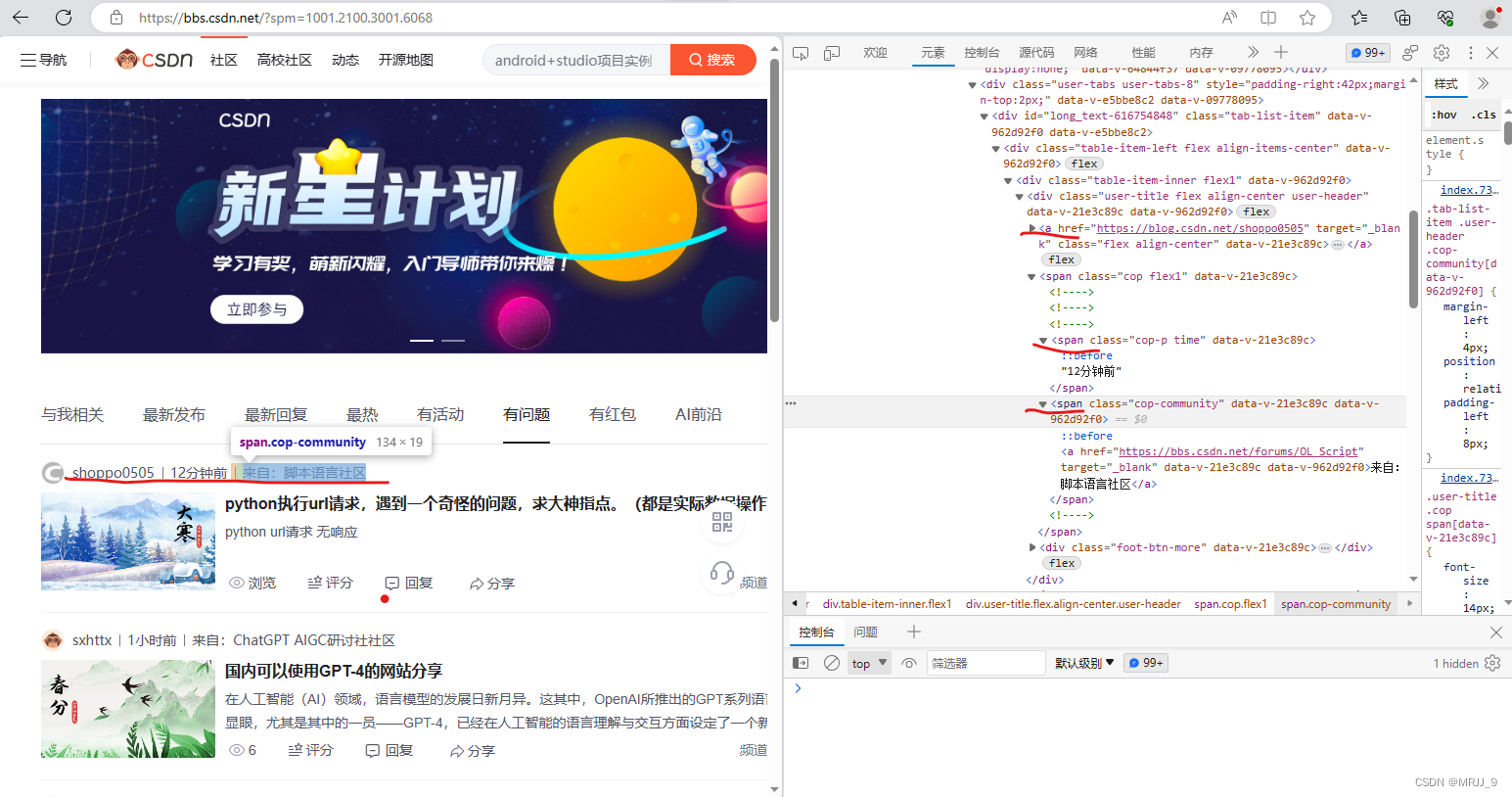
Task: Open 性能 DevTools tab
Action: coord(1143,53)
